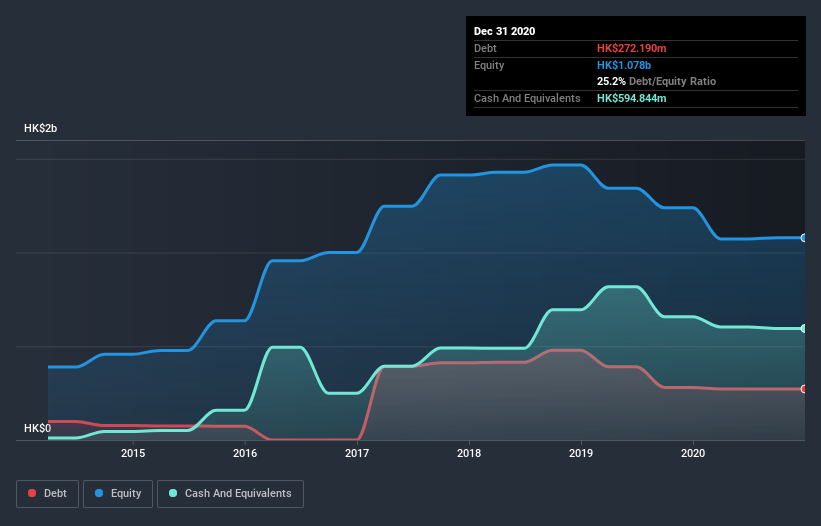Click the HK$0 axis label
The width and height of the screenshot is (821, 526).
click(x=38, y=428)
